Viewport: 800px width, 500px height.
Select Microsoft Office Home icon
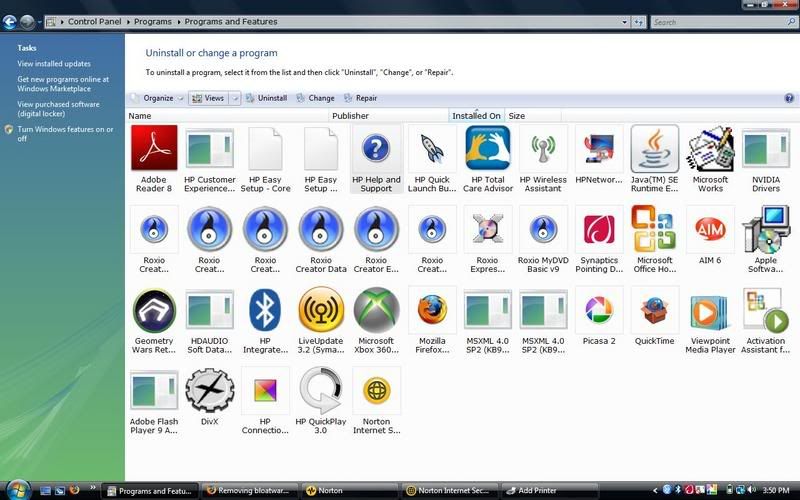(x=655, y=229)
